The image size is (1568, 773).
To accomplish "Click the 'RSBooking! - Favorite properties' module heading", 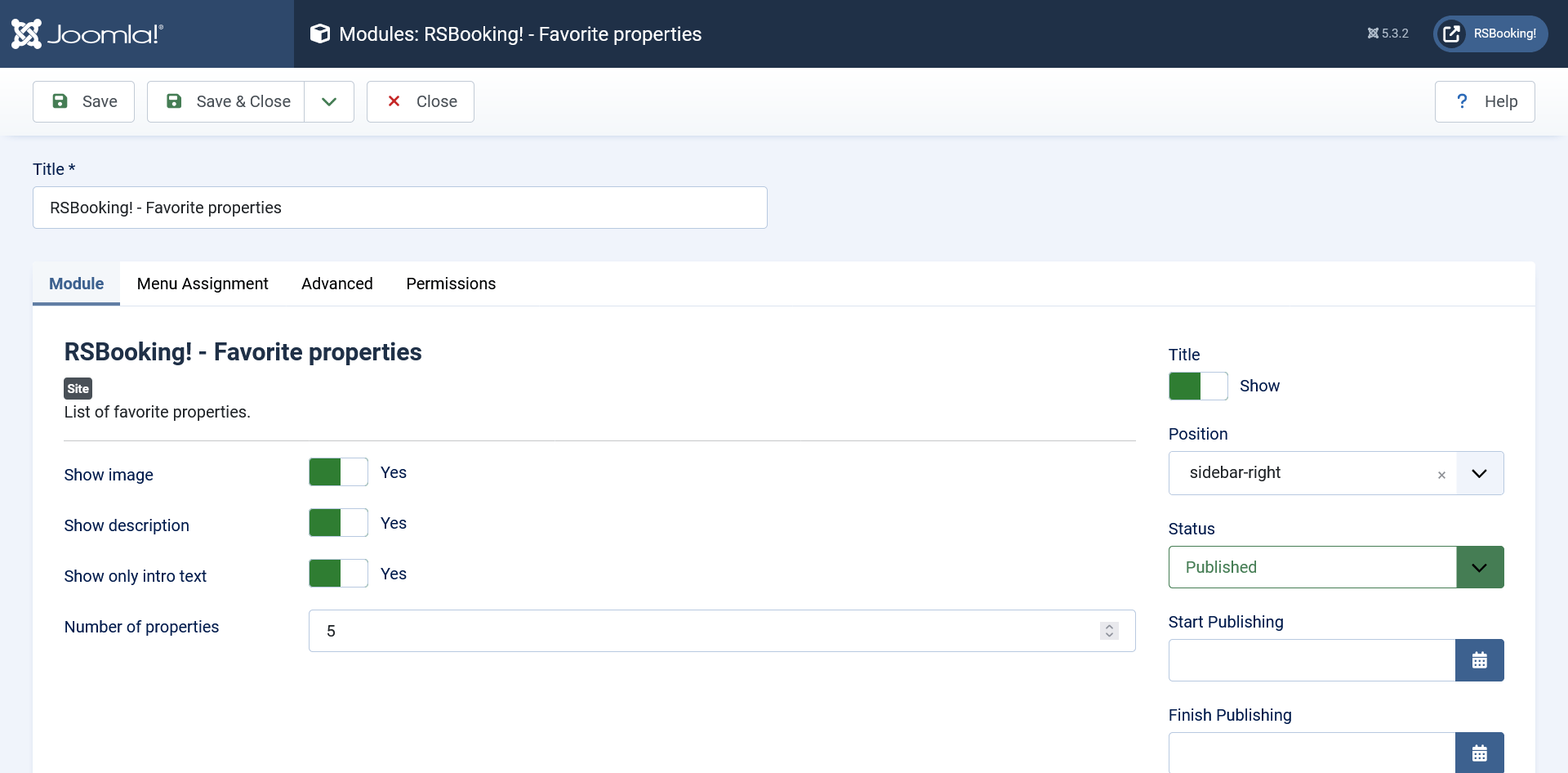I will click(x=243, y=352).
